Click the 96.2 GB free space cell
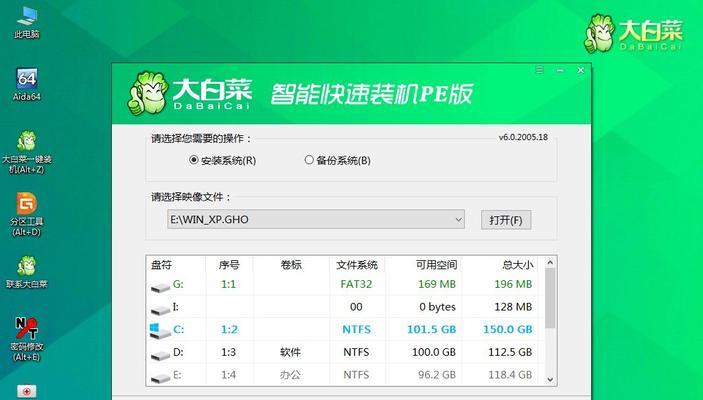Viewport: 703px width, 400px height. coord(437,374)
